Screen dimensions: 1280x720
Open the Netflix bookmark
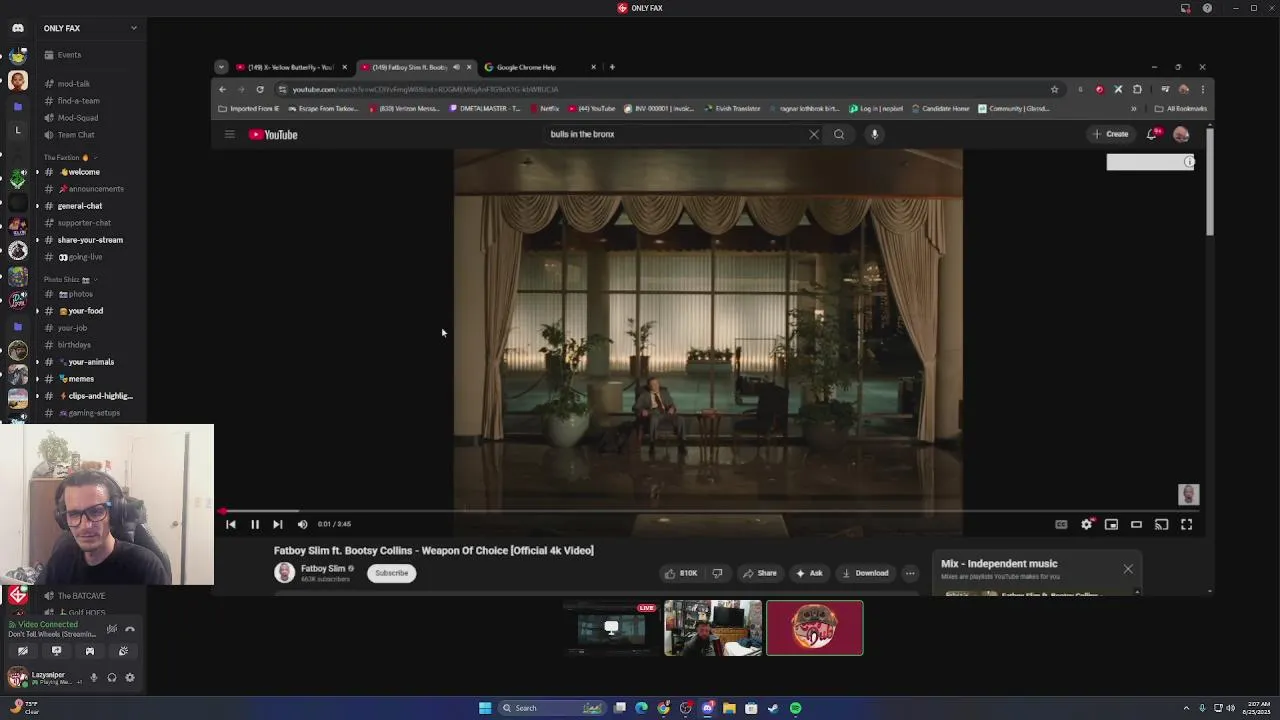[544, 108]
